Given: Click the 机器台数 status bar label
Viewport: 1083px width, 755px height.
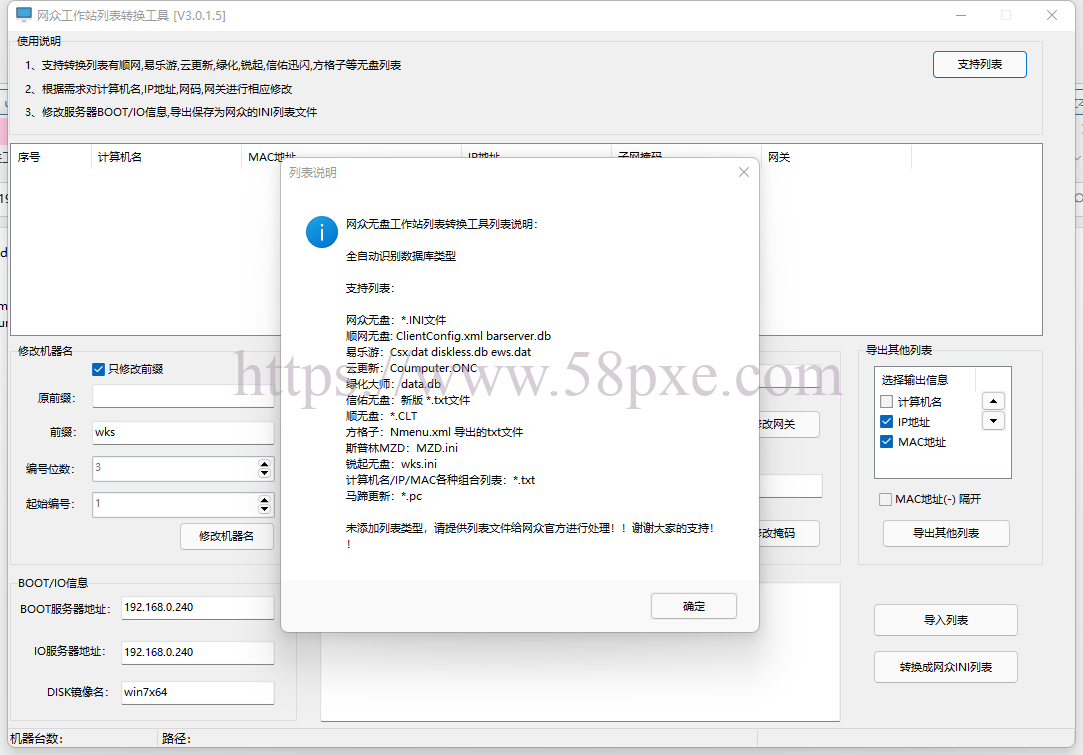Looking at the screenshot, I should click(x=36, y=738).
